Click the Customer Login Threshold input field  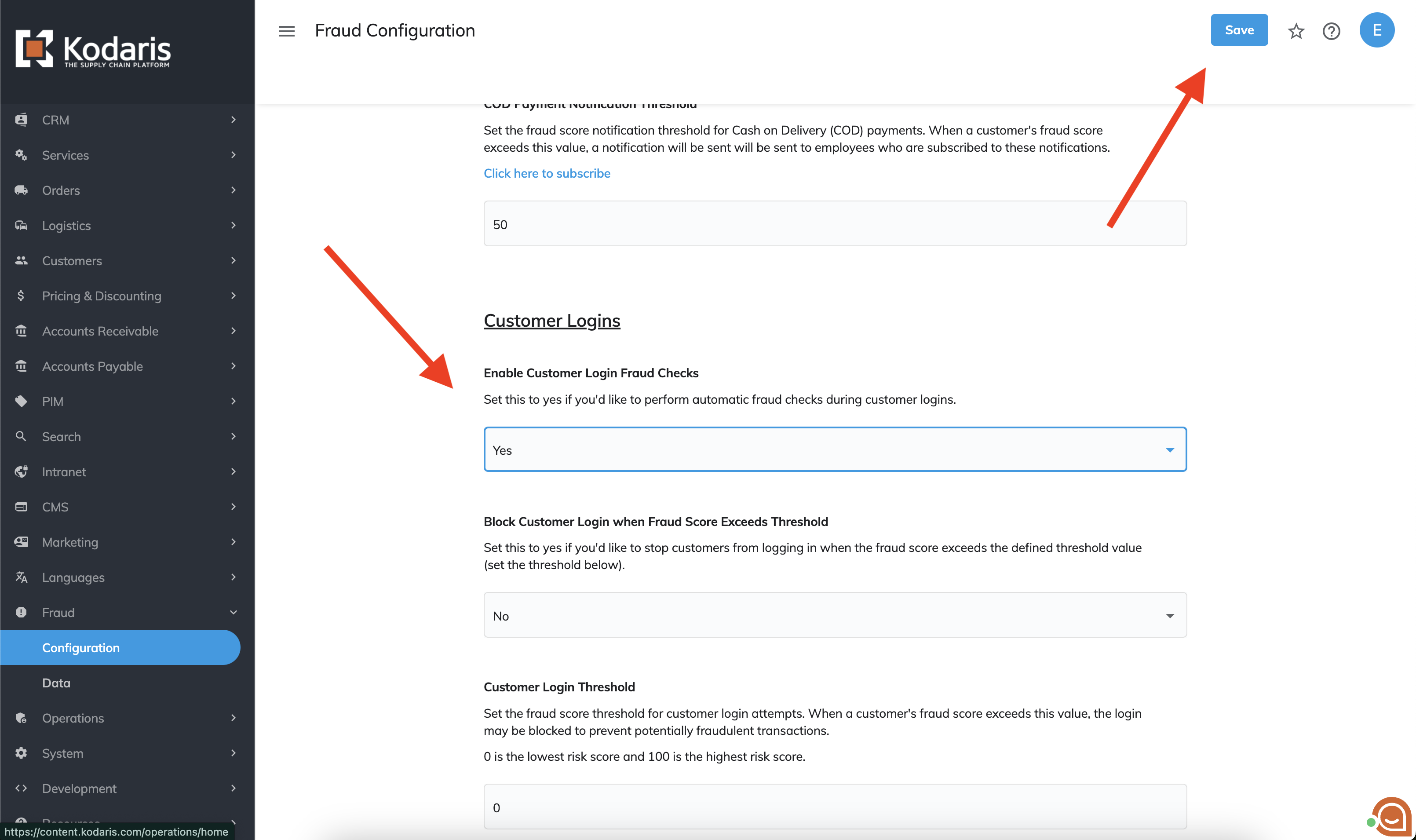click(x=835, y=807)
